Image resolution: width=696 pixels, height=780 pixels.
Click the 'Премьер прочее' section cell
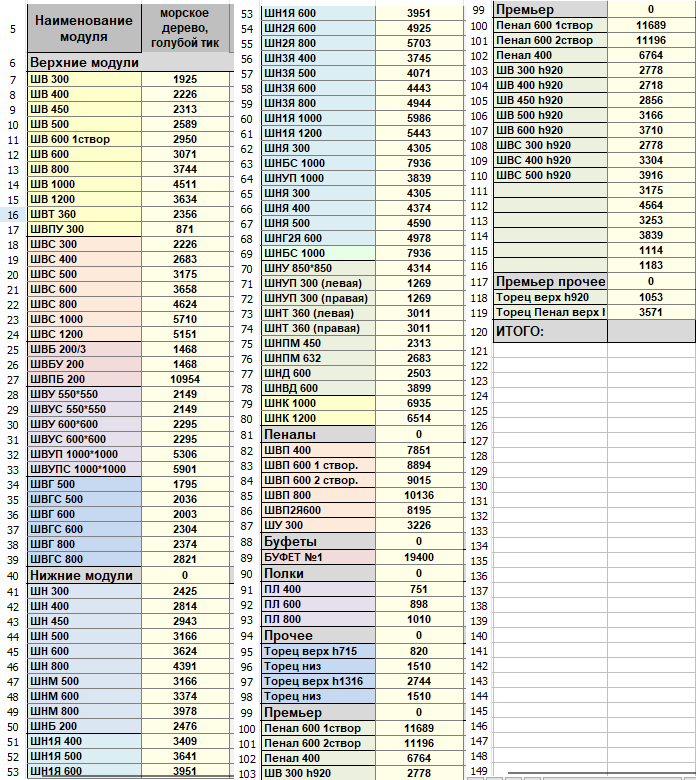[550, 282]
